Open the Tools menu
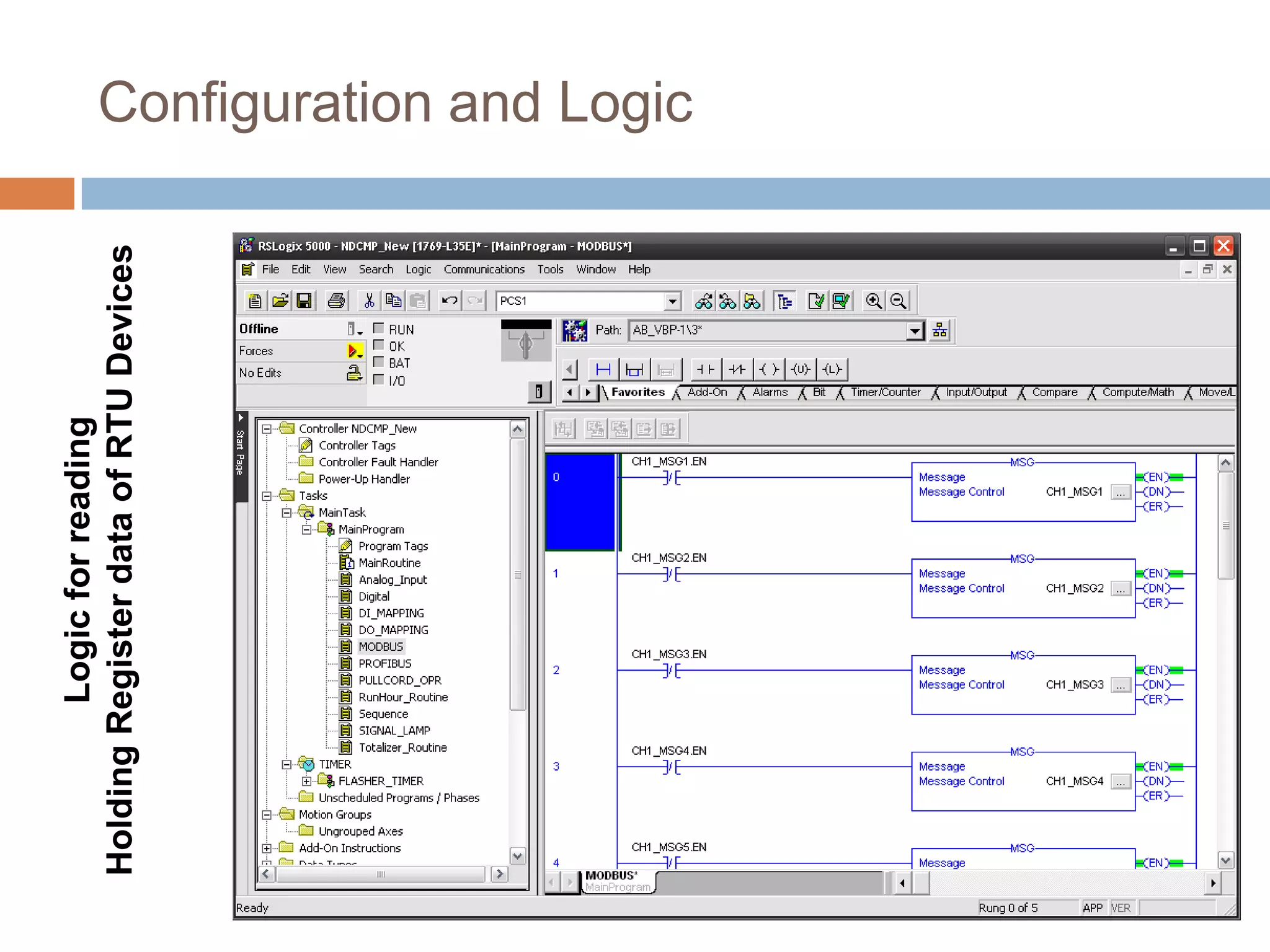This screenshot has width=1270, height=952. (551, 270)
